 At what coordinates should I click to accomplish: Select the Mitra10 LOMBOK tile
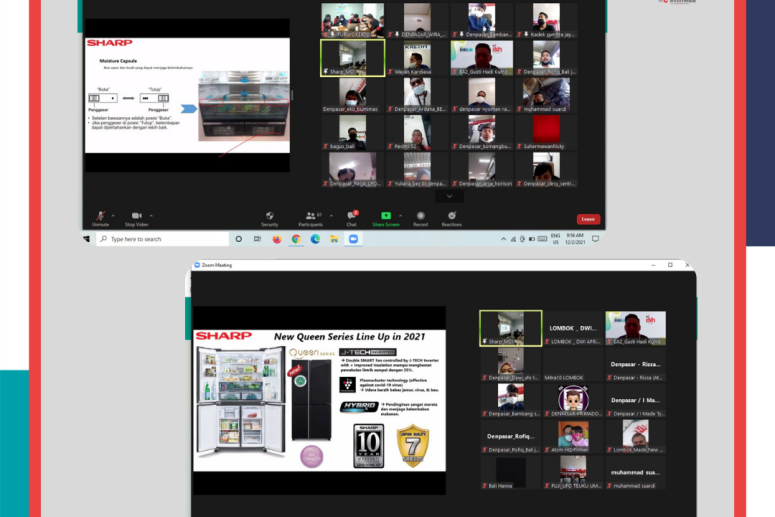[x=573, y=364]
